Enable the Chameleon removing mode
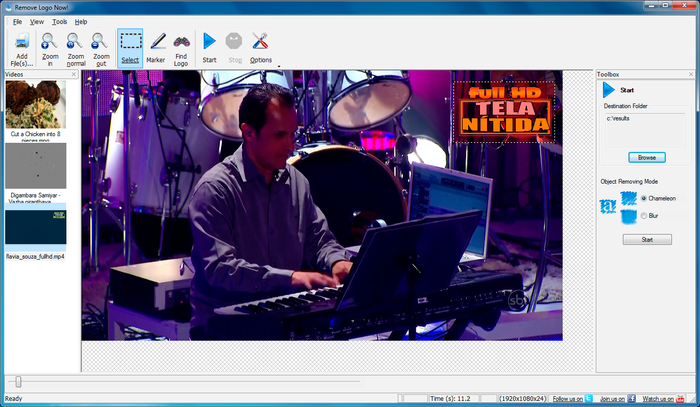The height and width of the screenshot is (407, 700). click(644, 198)
